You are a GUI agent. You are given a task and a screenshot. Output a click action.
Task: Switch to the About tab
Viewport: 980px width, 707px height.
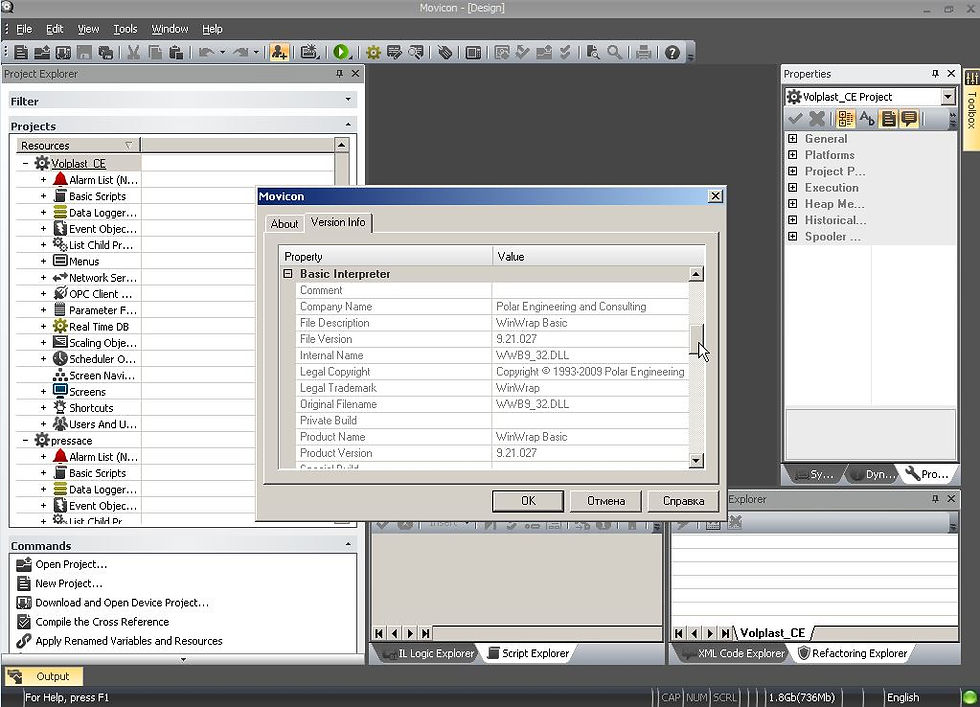(x=284, y=224)
